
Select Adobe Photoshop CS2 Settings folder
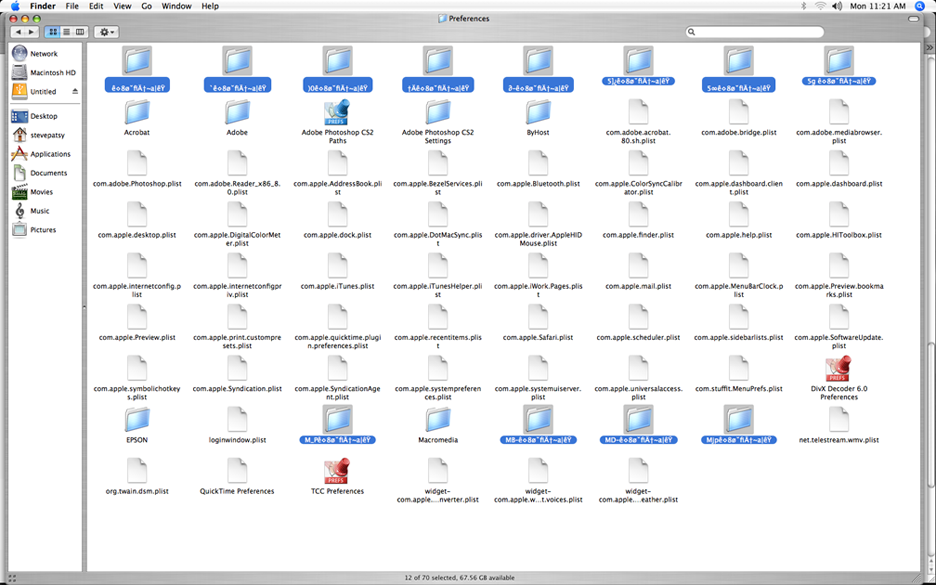click(x=438, y=113)
